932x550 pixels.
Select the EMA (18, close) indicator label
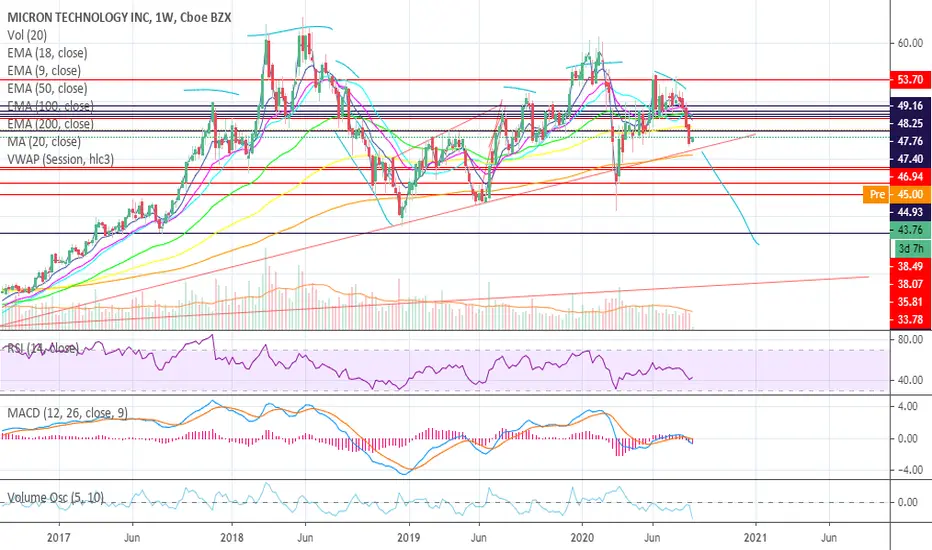[47, 53]
